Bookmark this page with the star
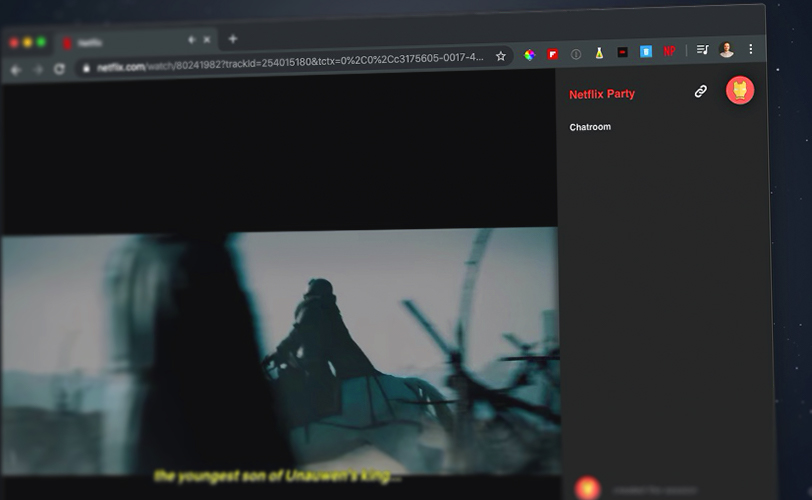Screen dimensions: 812x500 (x=500, y=56)
